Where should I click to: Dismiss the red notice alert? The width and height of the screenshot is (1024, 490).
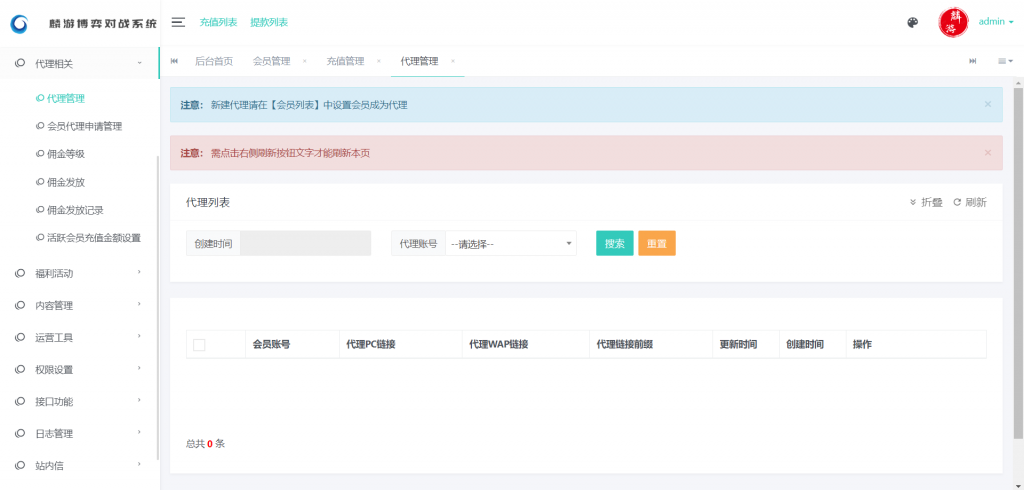click(x=987, y=152)
